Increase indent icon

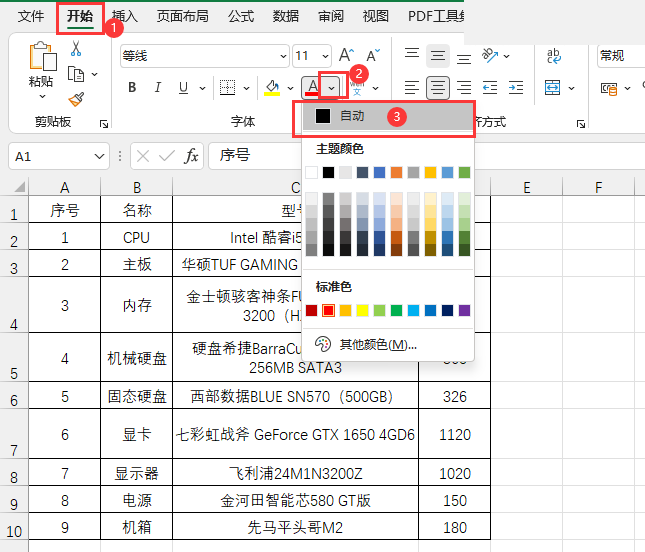tap(516, 88)
